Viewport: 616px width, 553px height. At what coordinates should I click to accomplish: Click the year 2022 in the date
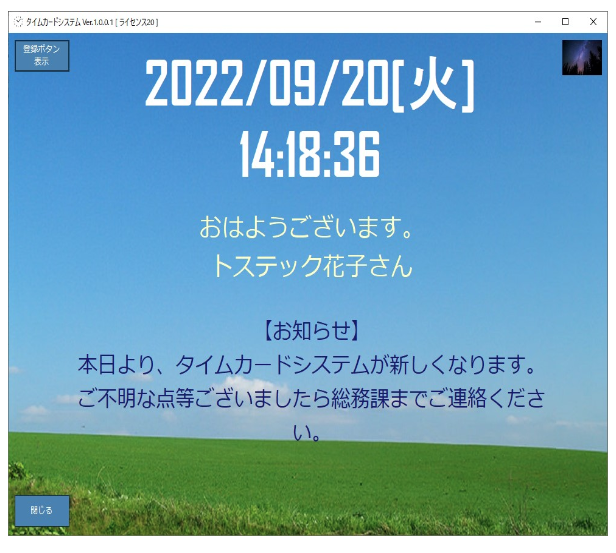(x=193, y=87)
